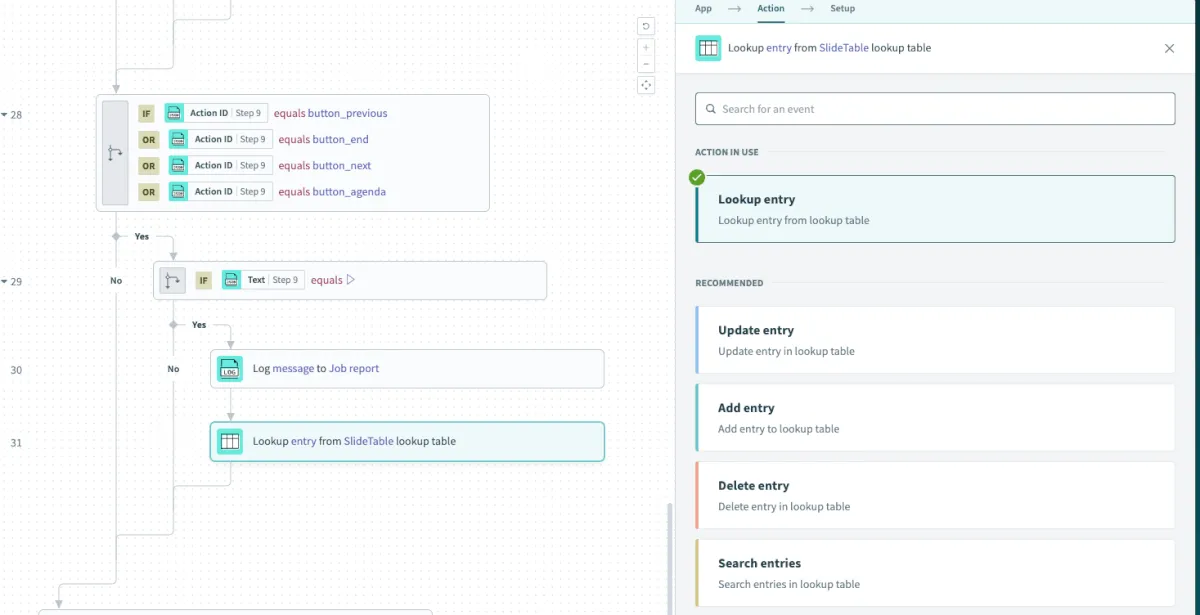
Task: Click 'equals button_previous' condition text
Action: (331, 113)
